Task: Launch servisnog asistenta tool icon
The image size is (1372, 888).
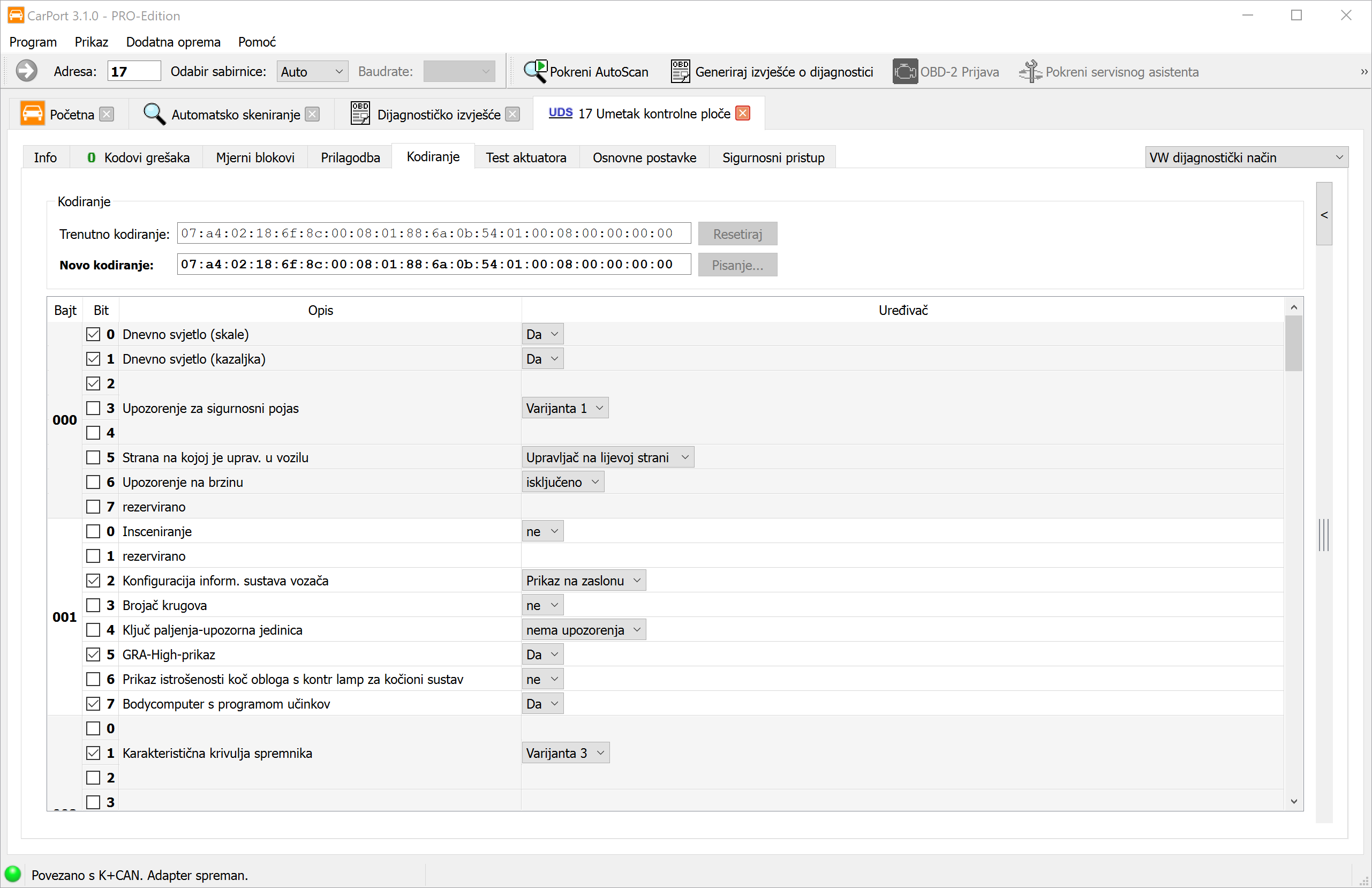Action: click(x=1030, y=72)
